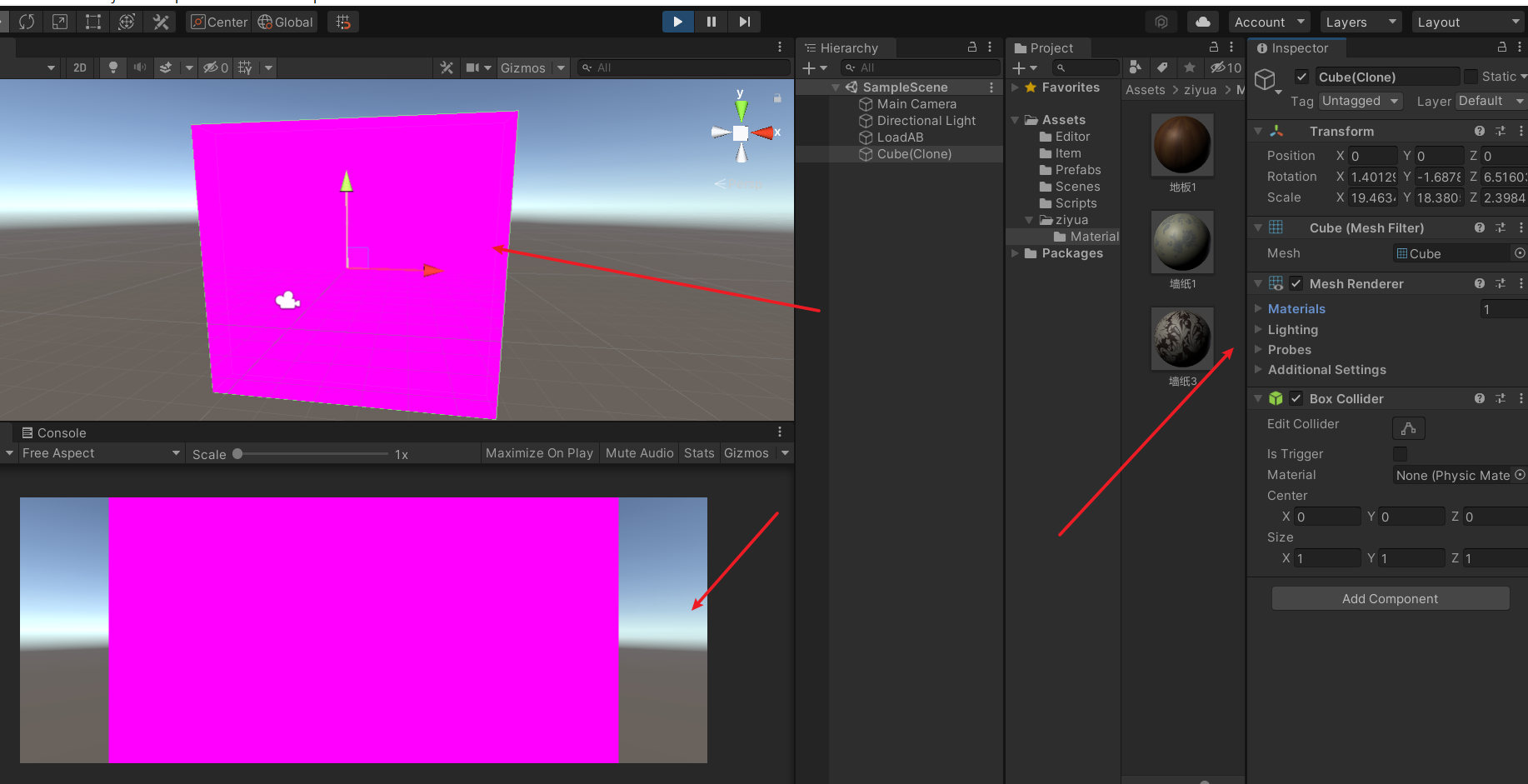Toggle pivot mode Center button
1528x784 pixels.
[x=219, y=22]
